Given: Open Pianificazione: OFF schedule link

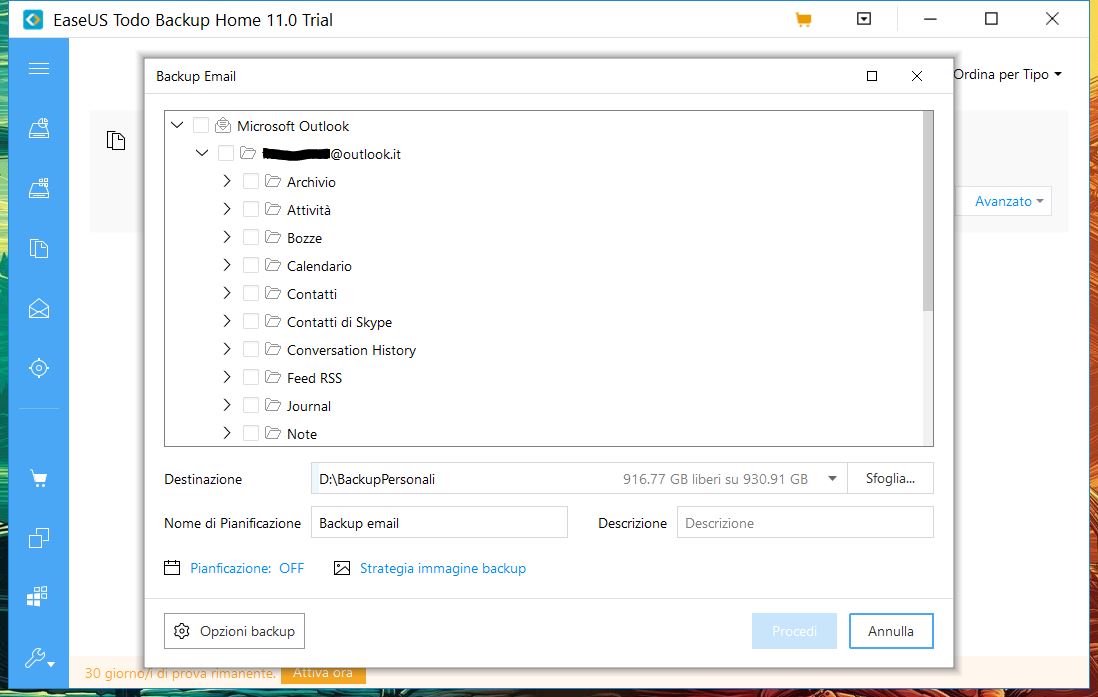Looking at the screenshot, I should coord(247,568).
